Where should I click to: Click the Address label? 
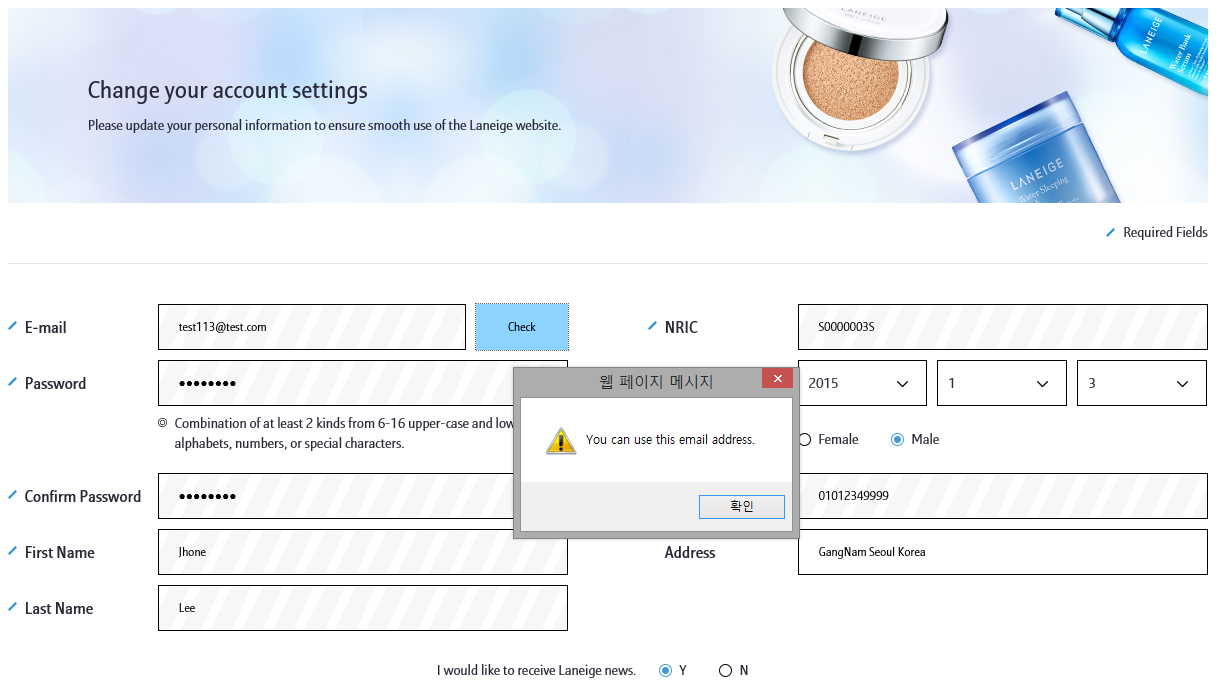click(690, 552)
